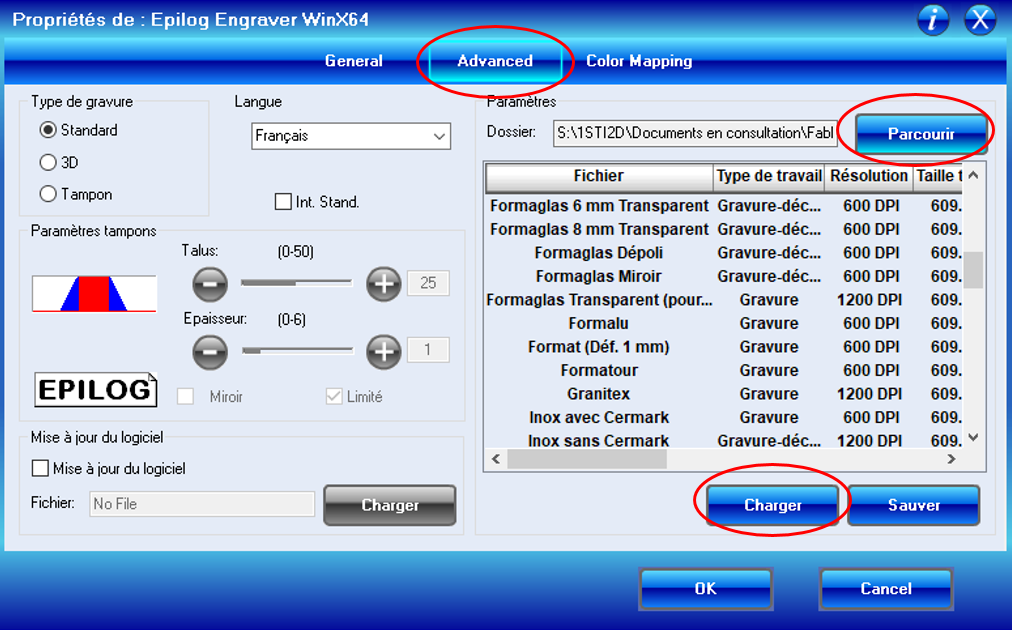Select the Formatour row
This screenshot has height=630, width=1012.
tap(724, 370)
